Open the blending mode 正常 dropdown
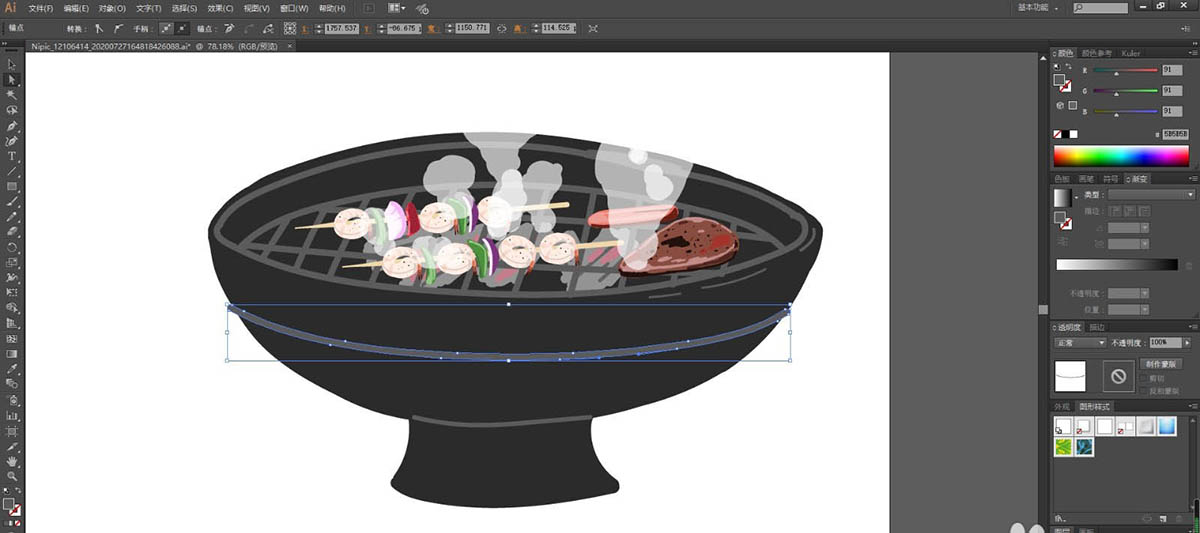 coord(1080,342)
